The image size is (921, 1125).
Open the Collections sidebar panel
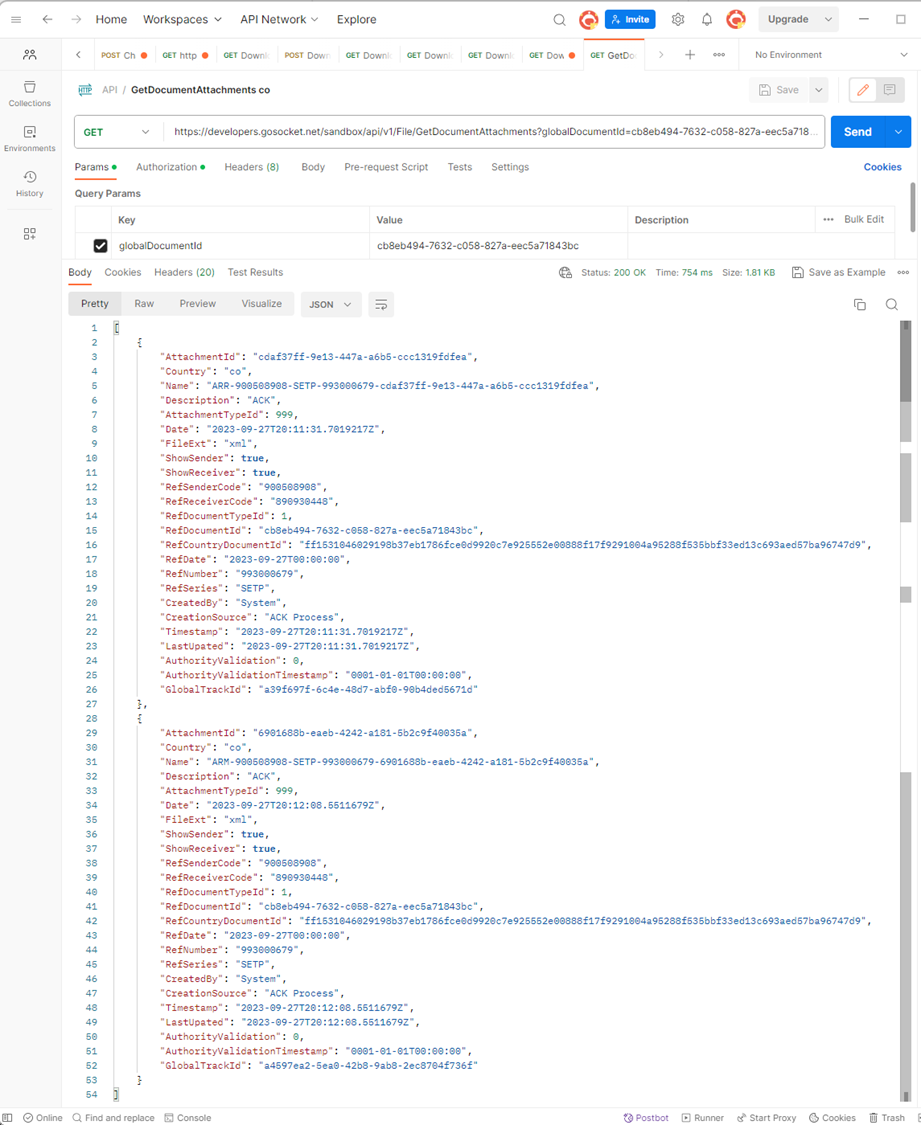29,94
